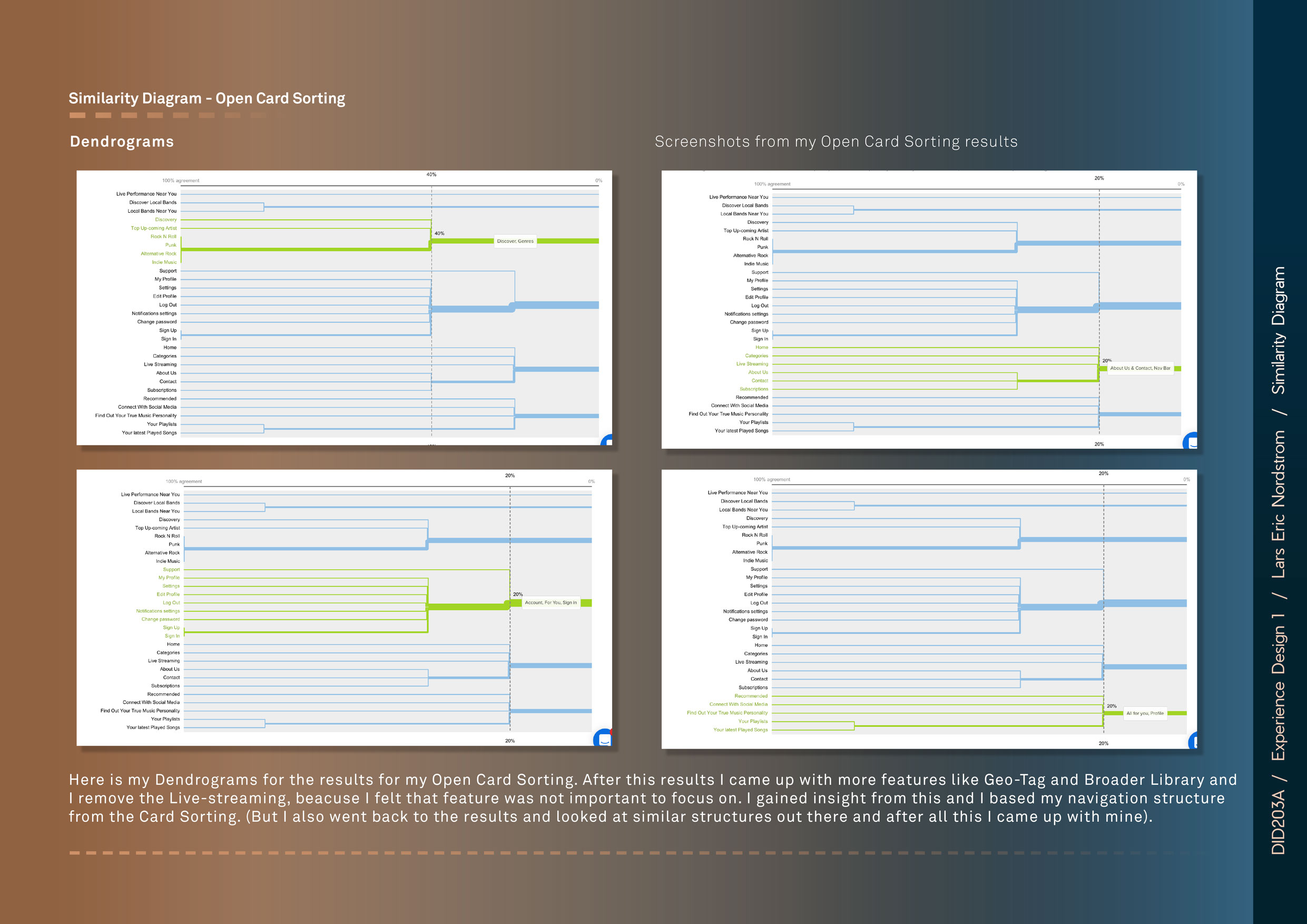Open chat bubble icon in Account, For You dendrogram
The height and width of the screenshot is (924, 1307).
pyautogui.click(x=603, y=739)
